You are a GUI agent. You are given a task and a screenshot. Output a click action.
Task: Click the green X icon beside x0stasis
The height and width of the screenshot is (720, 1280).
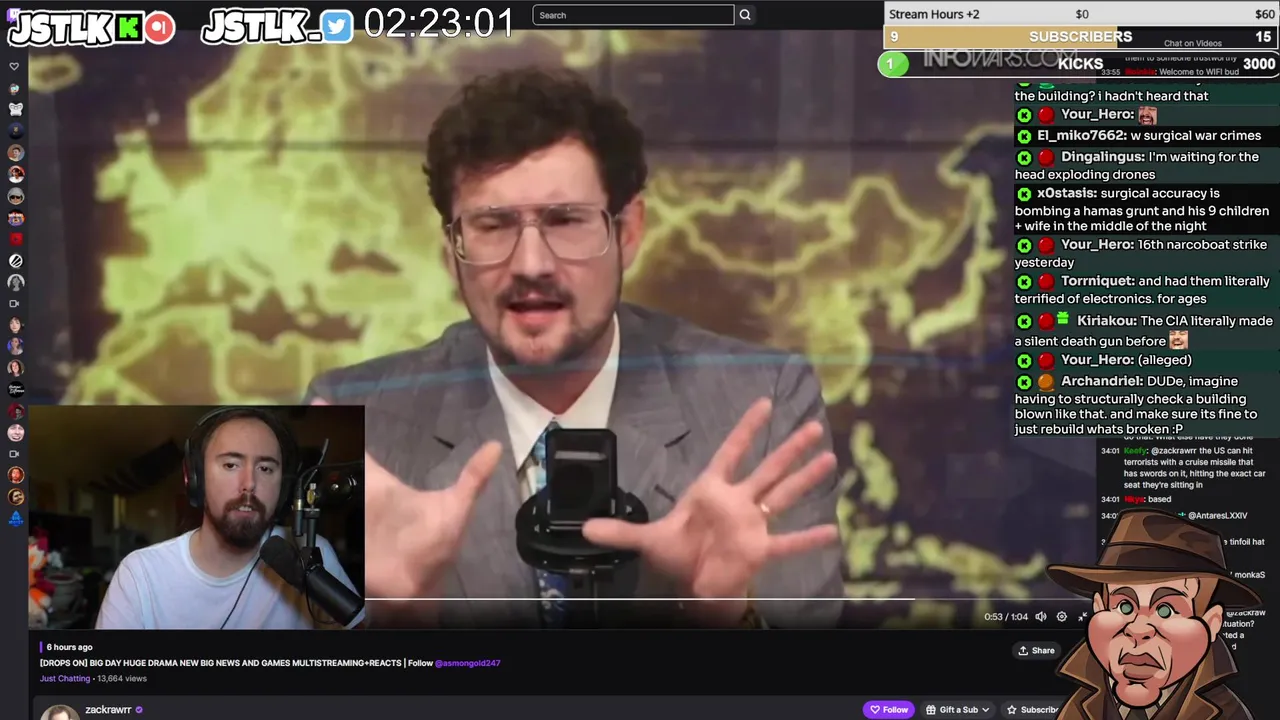tap(1024, 194)
